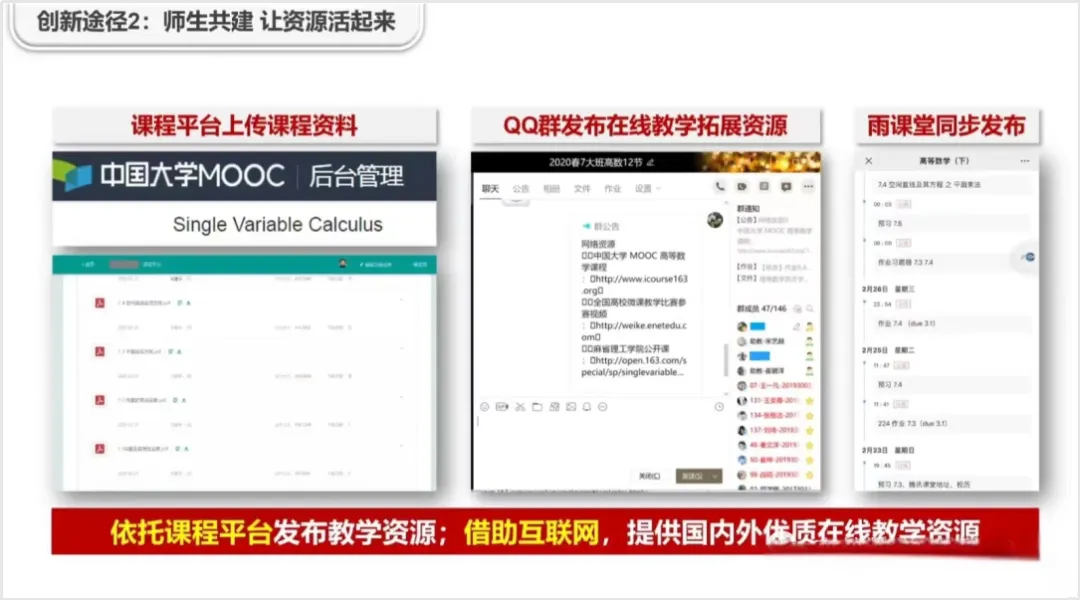Open the 224 作业 7.3 (due 3.1) item
The height and width of the screenshot is (600, 1080).
coord(953,424)
